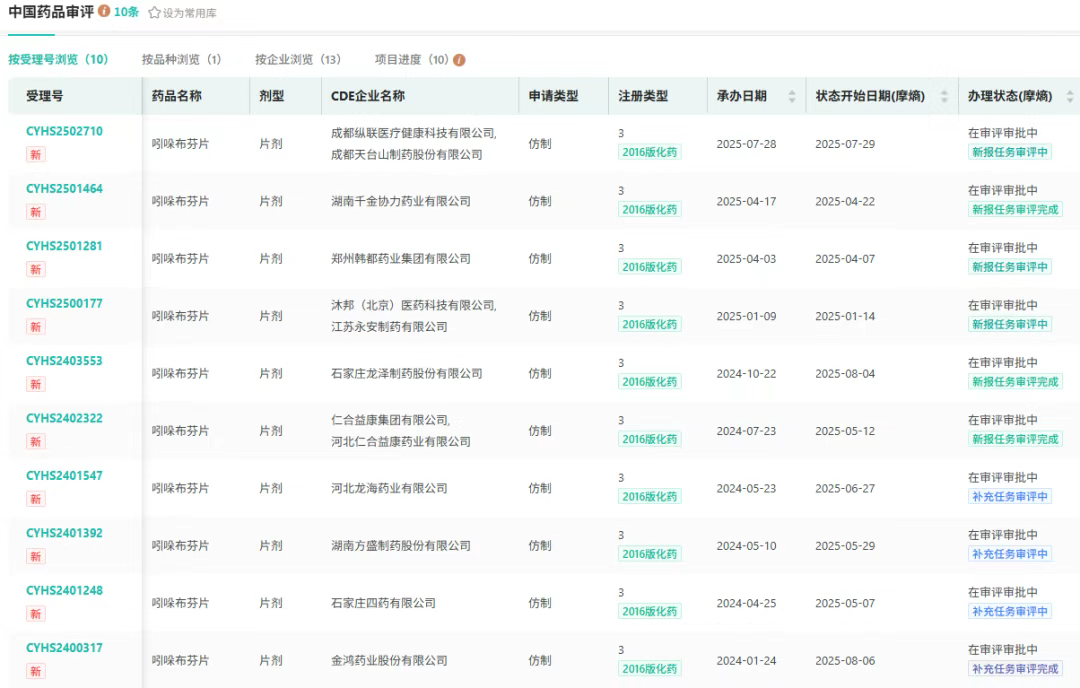Open the 项目进度 tab

pos(411,60)
